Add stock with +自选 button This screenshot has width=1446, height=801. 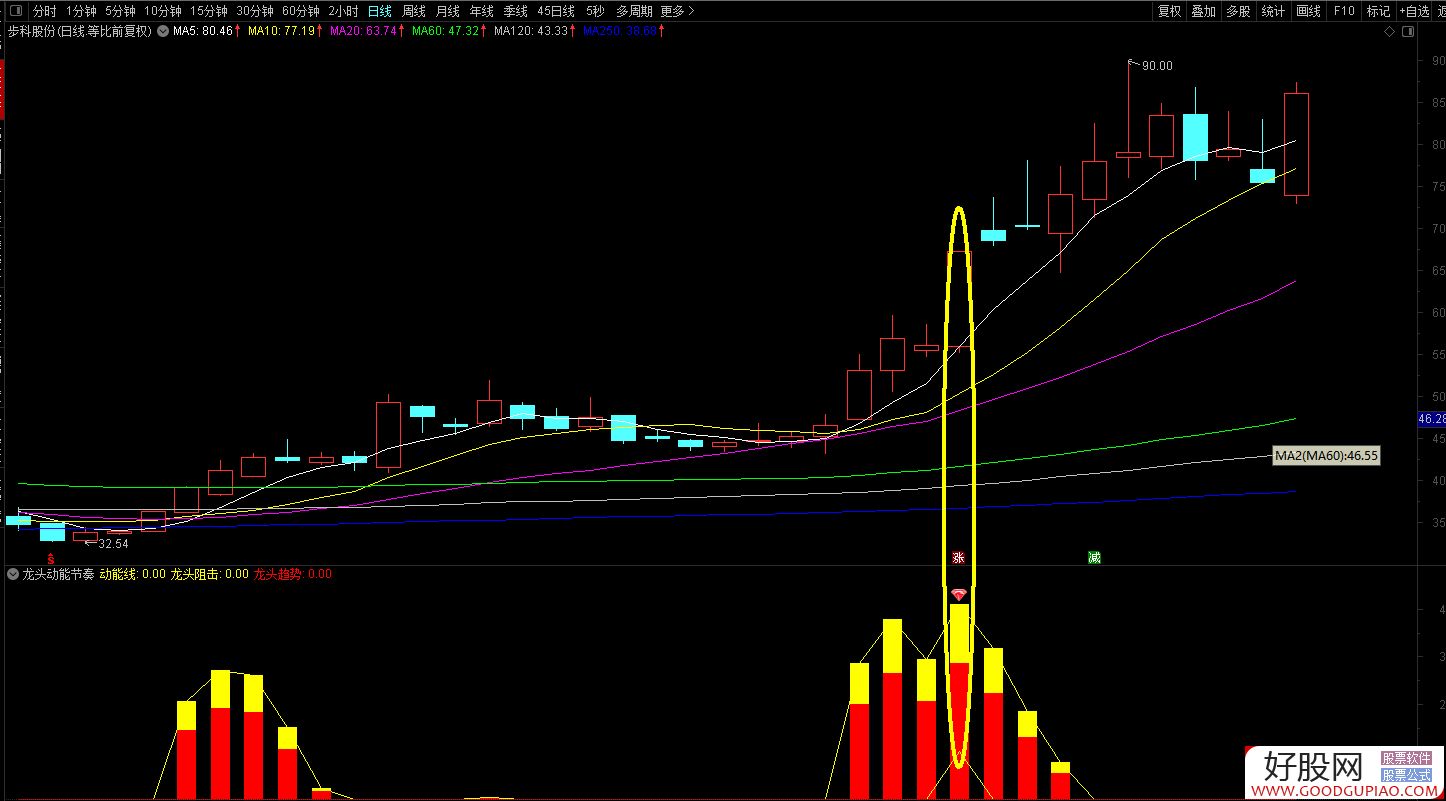pyautogui.click(x=1414, y=11)
